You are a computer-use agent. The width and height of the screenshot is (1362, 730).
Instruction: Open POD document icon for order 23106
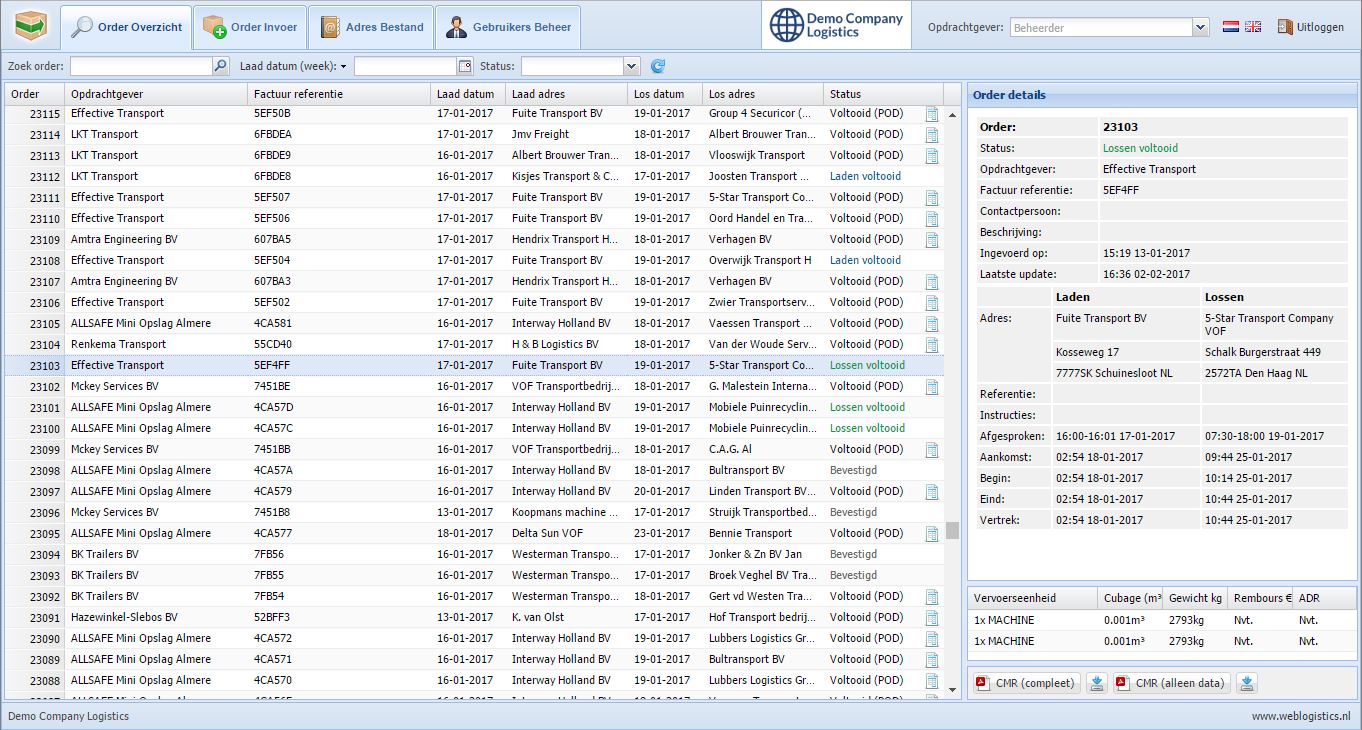pos(932,303)
